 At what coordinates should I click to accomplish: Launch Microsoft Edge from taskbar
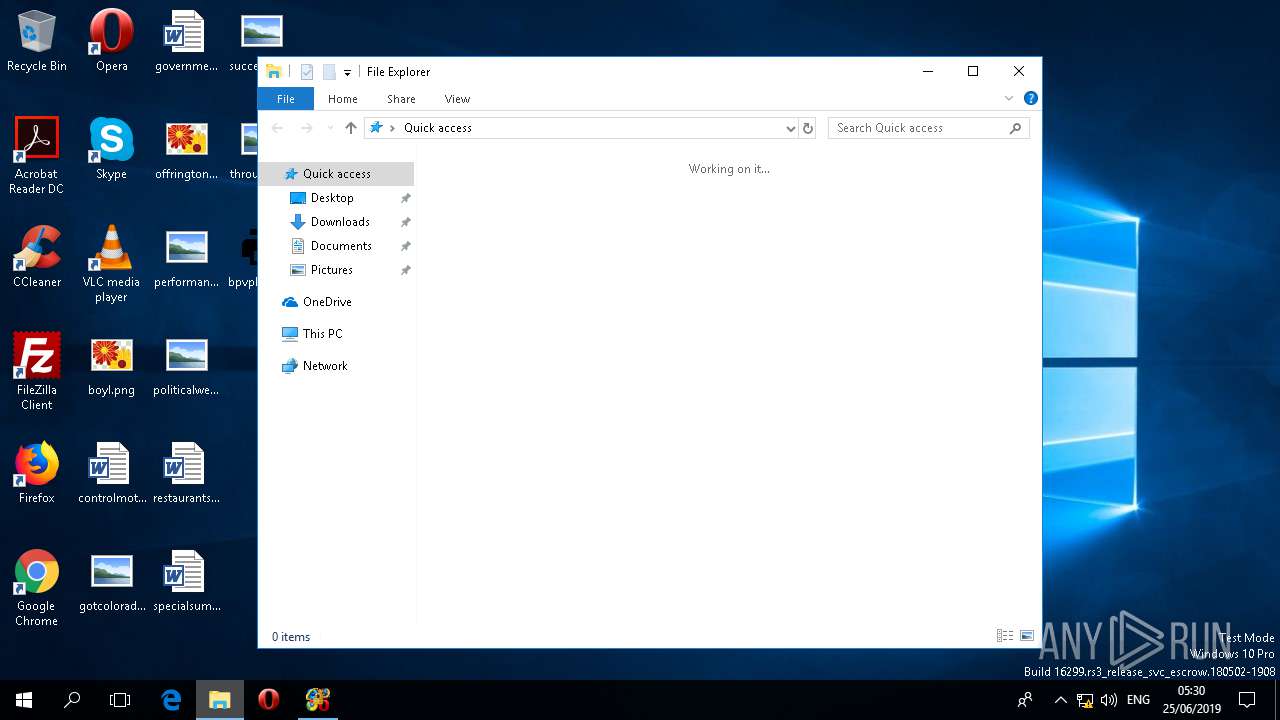[x=171, y=700]
